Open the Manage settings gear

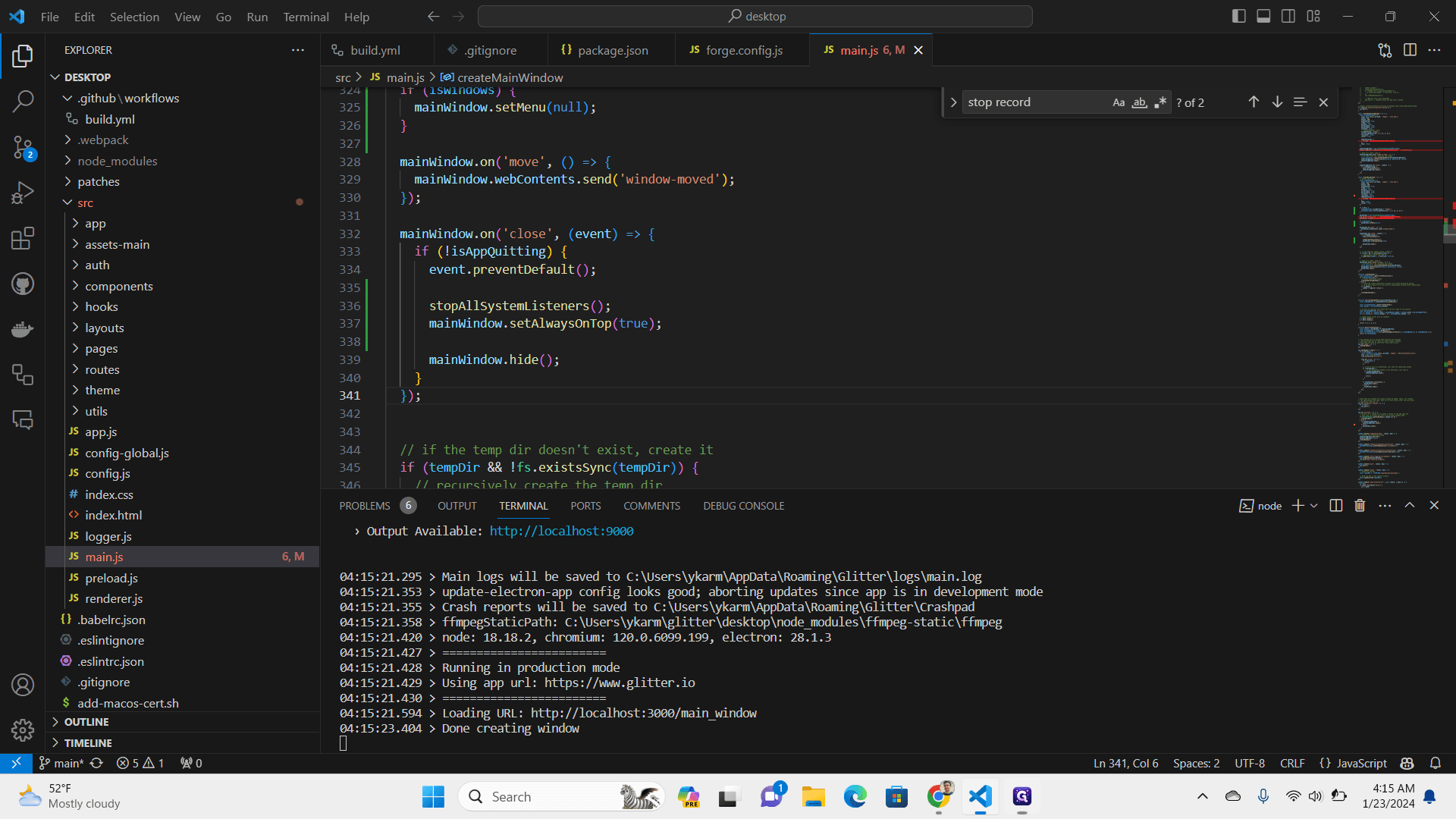(x=23, y=730)
